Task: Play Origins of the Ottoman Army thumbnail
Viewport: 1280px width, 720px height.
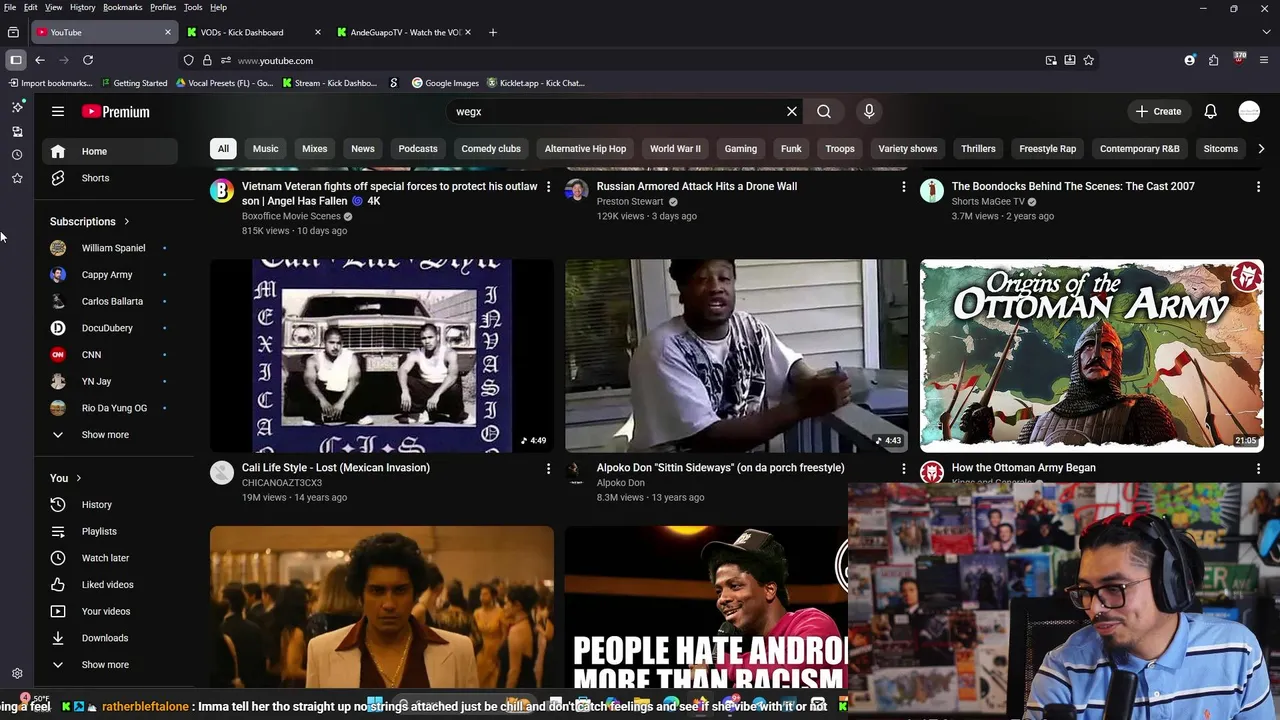Action: (x=1092, y=356)
